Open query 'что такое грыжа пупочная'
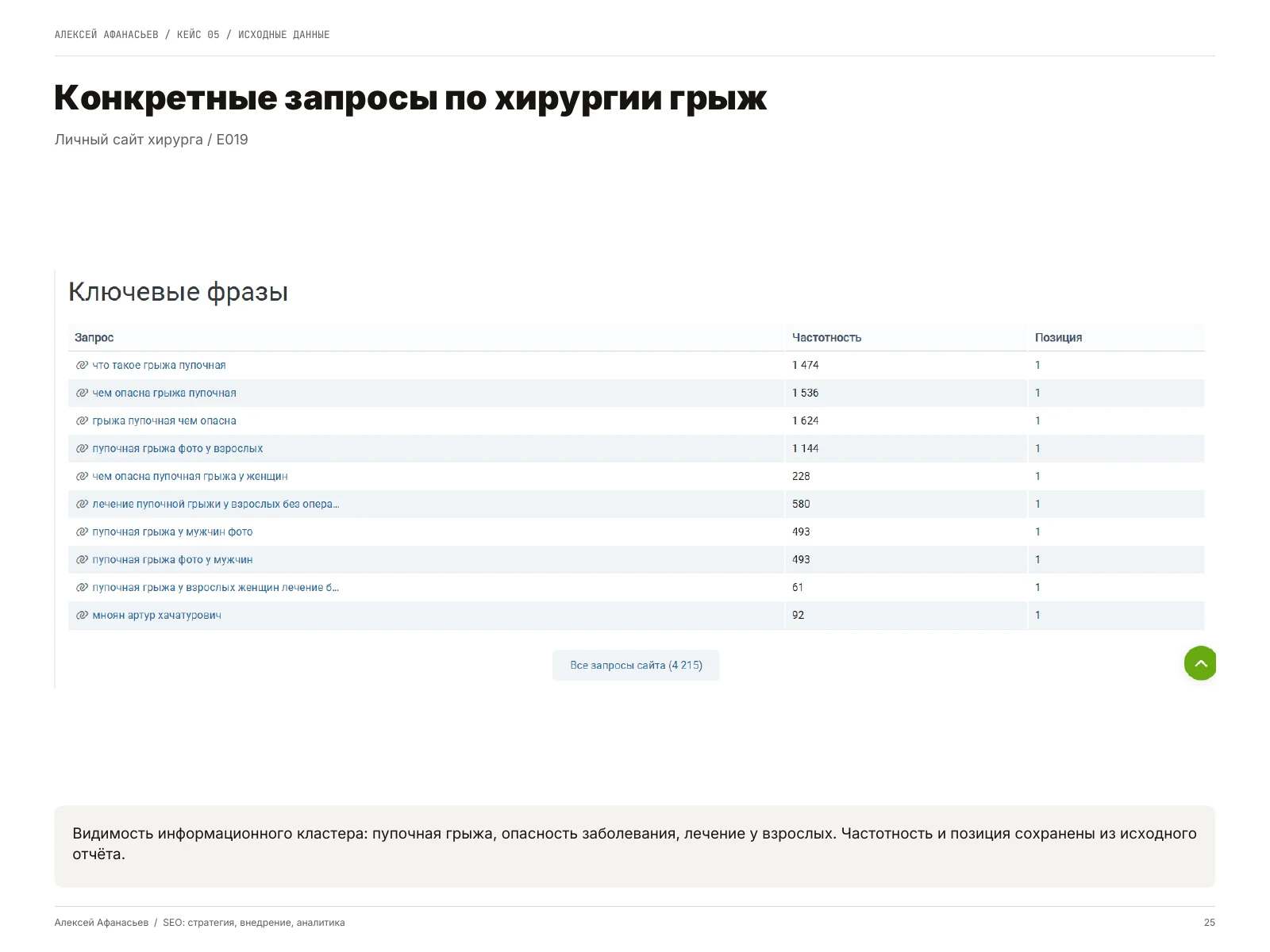This screenshot has height=952, width=1270. (159, 365)
